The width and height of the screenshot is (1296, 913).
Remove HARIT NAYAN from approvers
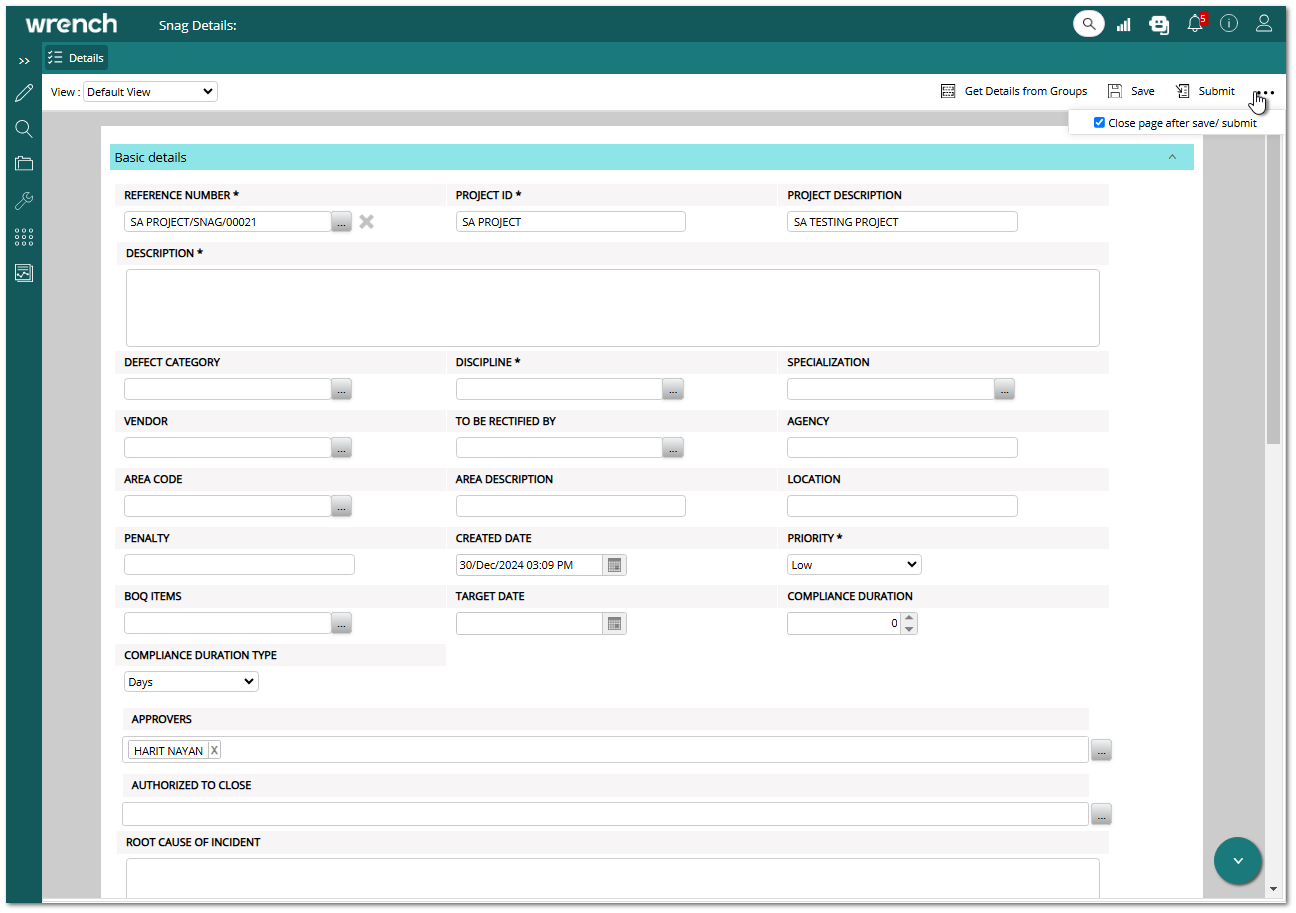pyautogui.click(x=214, y=750)
